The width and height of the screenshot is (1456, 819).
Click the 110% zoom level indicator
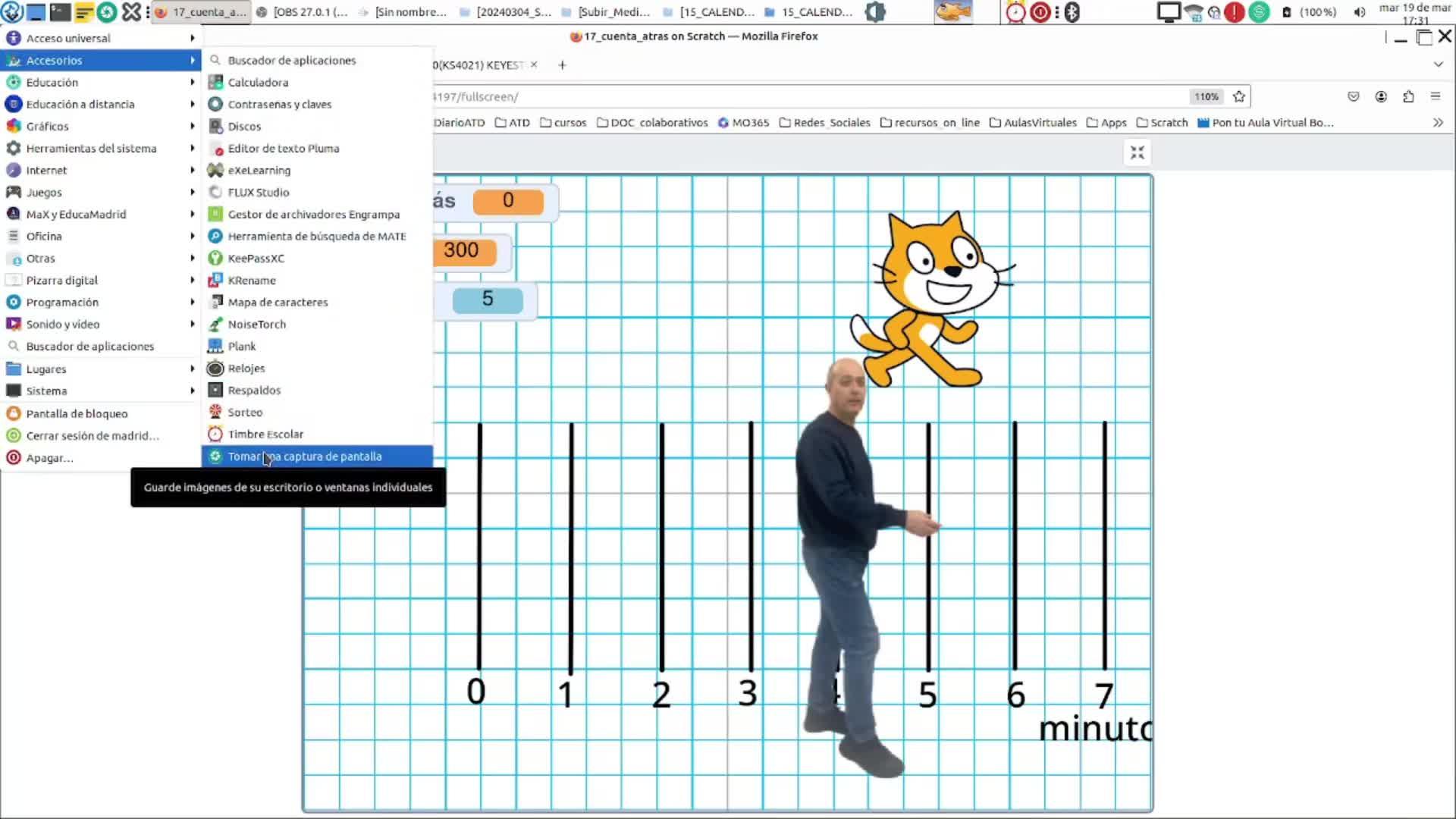(1206, 96)
